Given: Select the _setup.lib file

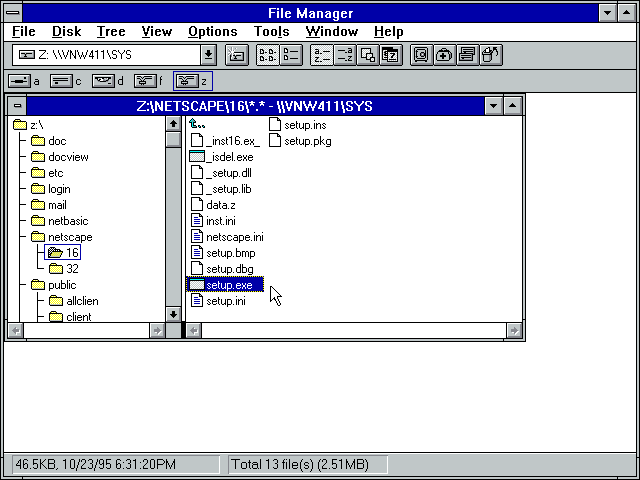Looking at the screenshot, I should [x=221, y=189].
